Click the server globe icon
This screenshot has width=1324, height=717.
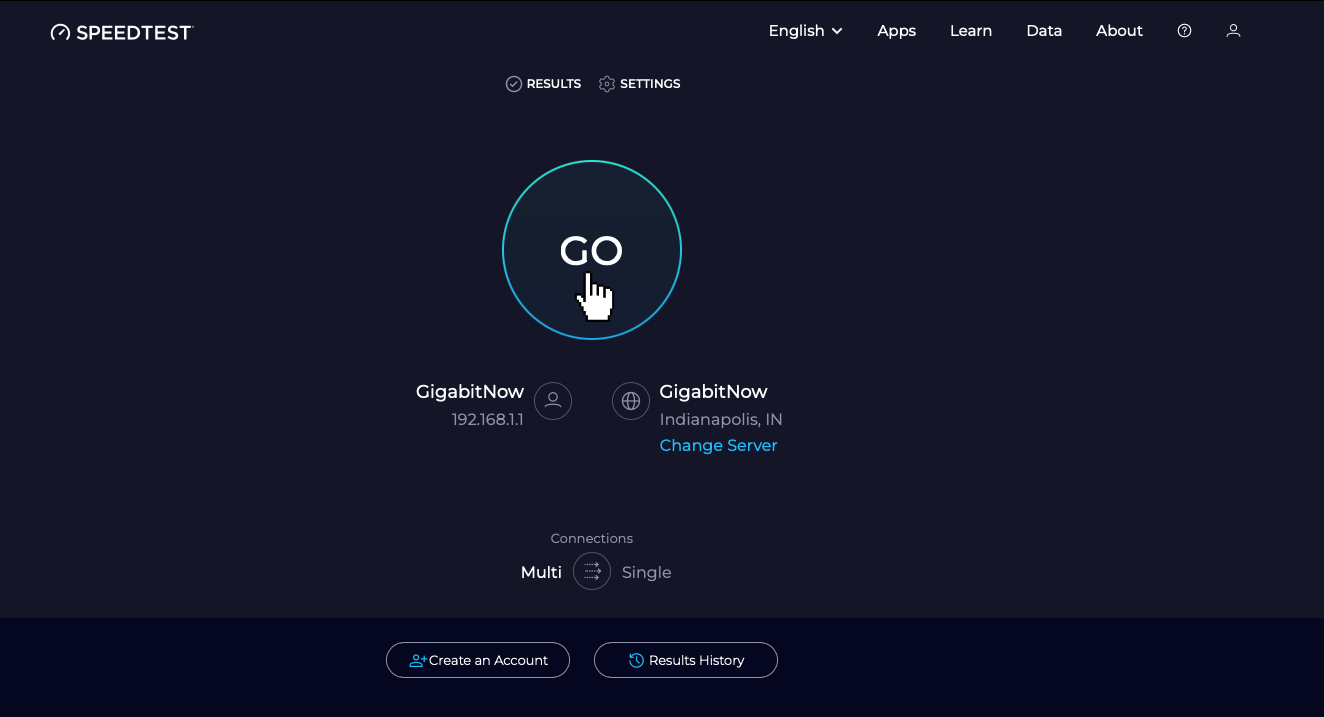tap(631, 401)
